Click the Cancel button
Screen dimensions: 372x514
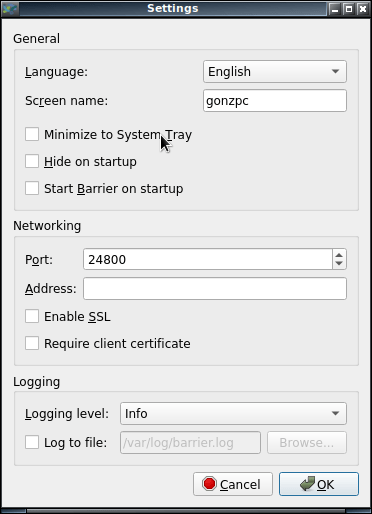[x=233, y=484]
